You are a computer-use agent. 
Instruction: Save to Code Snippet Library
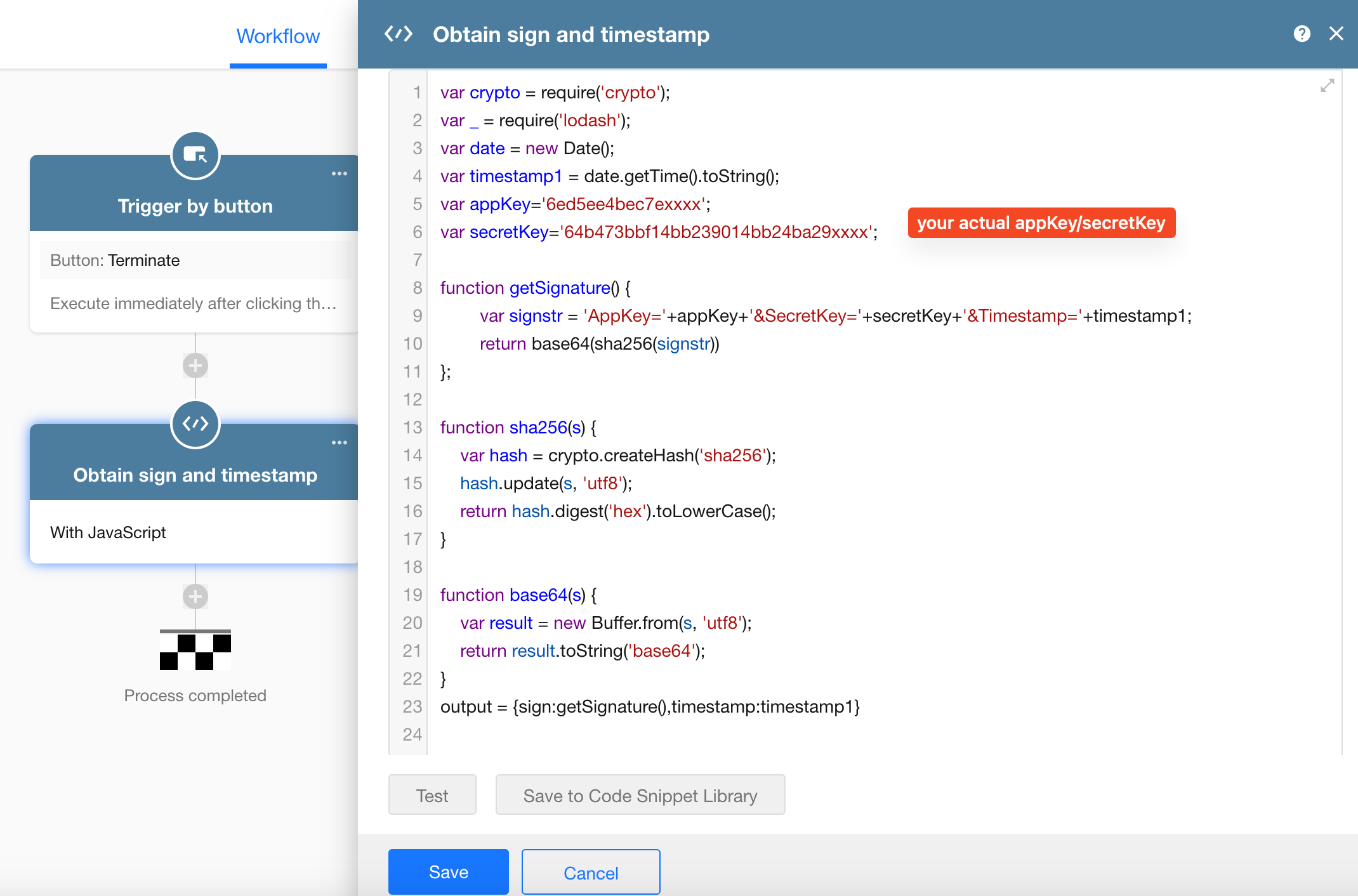click(640, 795)
